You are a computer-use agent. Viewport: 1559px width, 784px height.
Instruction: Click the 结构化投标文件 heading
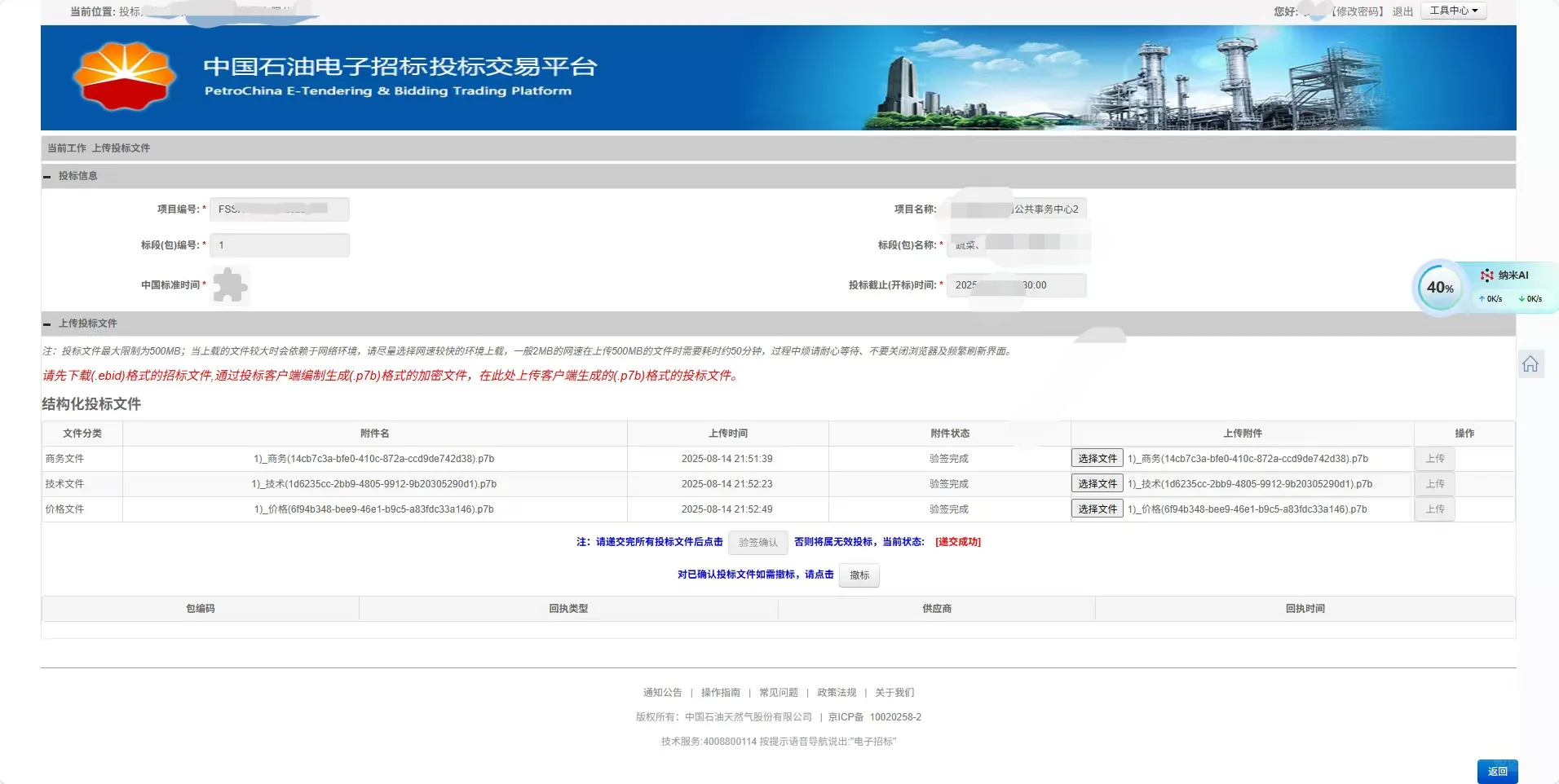(x=91, y=404)
